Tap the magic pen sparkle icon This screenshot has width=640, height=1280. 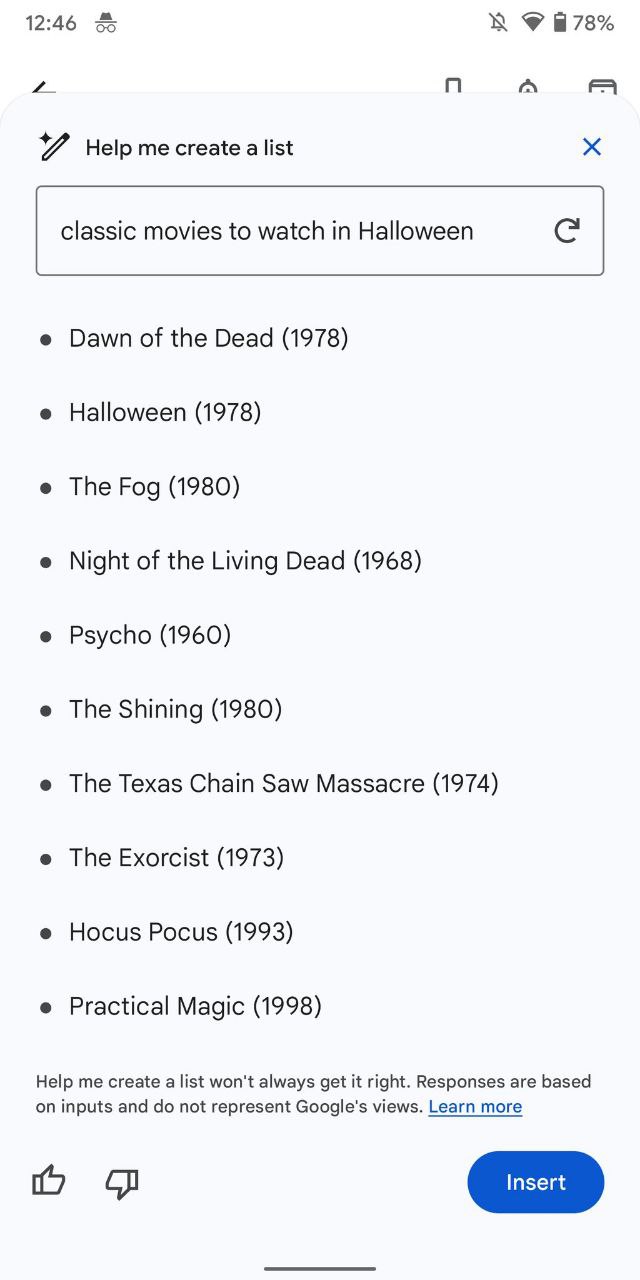tap(54, 146)
